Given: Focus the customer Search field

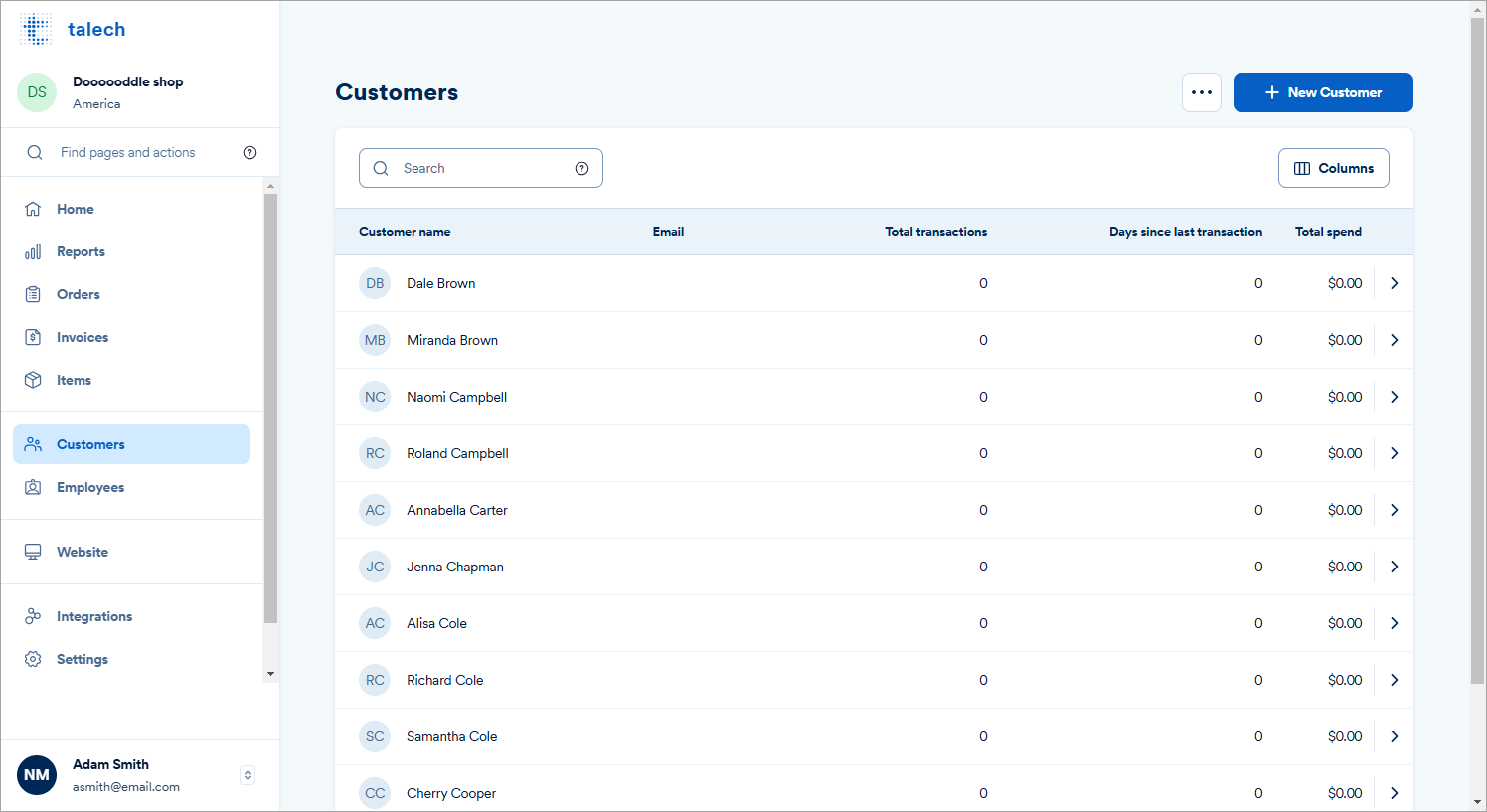Looking at the screenshot, I should (x=481, y=168).
